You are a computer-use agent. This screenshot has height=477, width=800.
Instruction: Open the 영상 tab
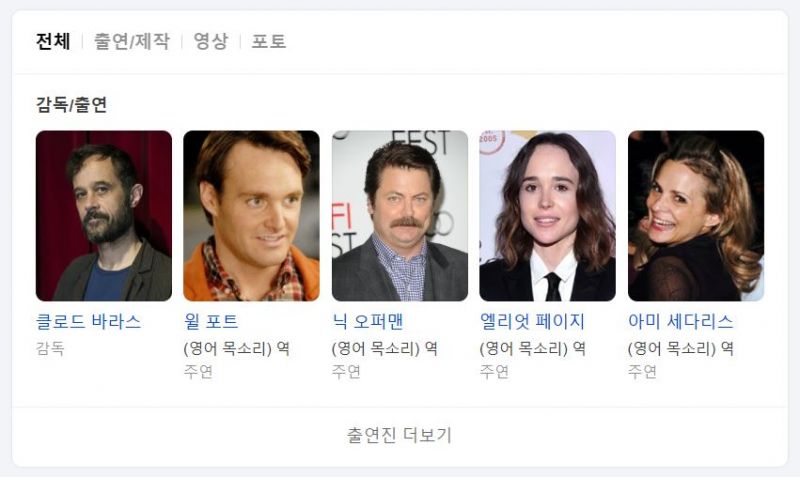[x=211, y=41]
